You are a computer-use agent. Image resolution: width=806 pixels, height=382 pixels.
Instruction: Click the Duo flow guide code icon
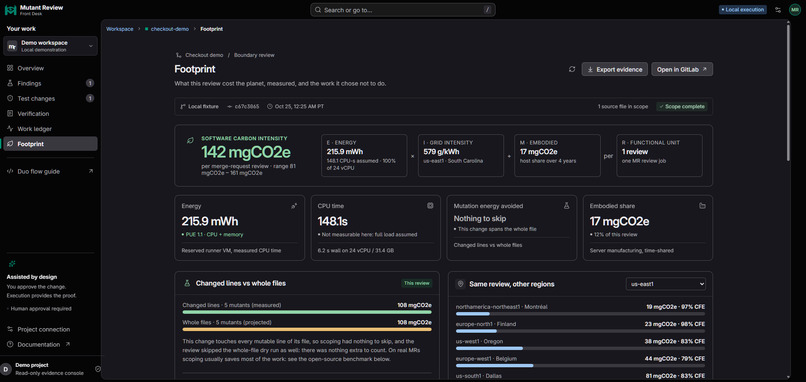click(x=10, y=172)
